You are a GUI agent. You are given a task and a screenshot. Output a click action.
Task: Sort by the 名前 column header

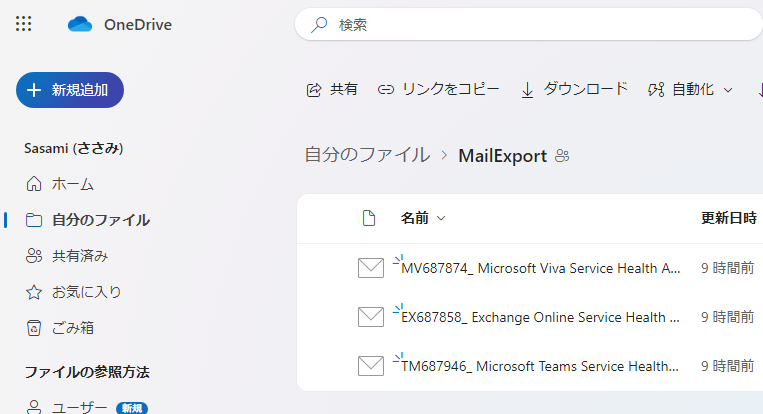pos(422,218)
